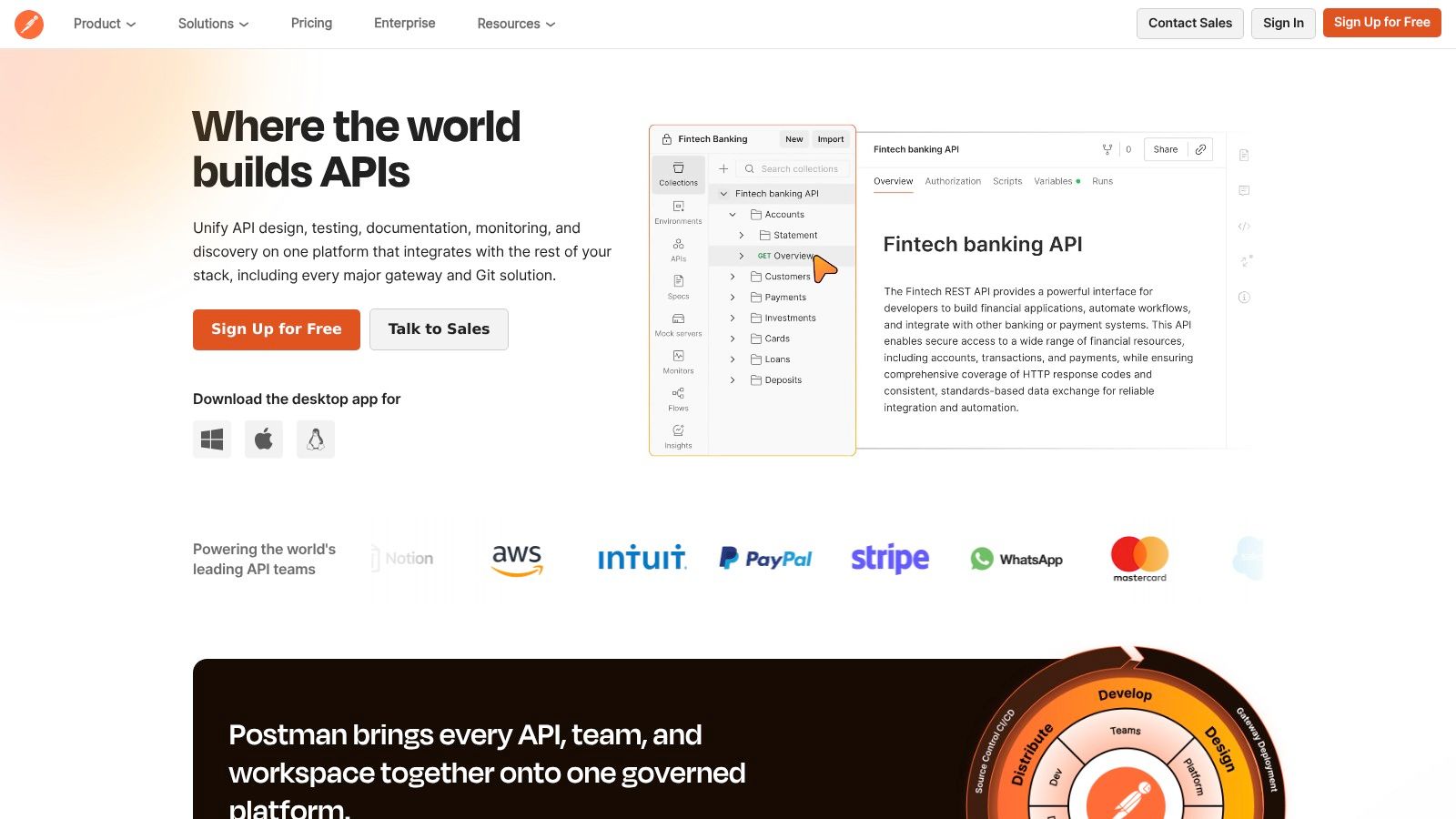
Task: Open Environments in the sidebar
Action: 678,212
